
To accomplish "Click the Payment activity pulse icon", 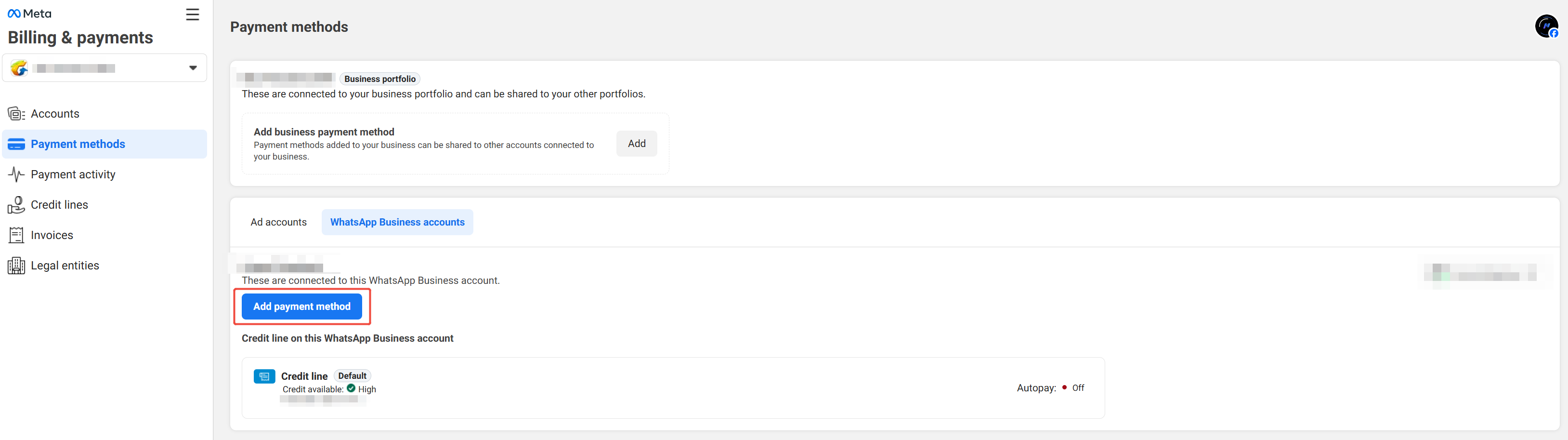I will coord(16,175).
